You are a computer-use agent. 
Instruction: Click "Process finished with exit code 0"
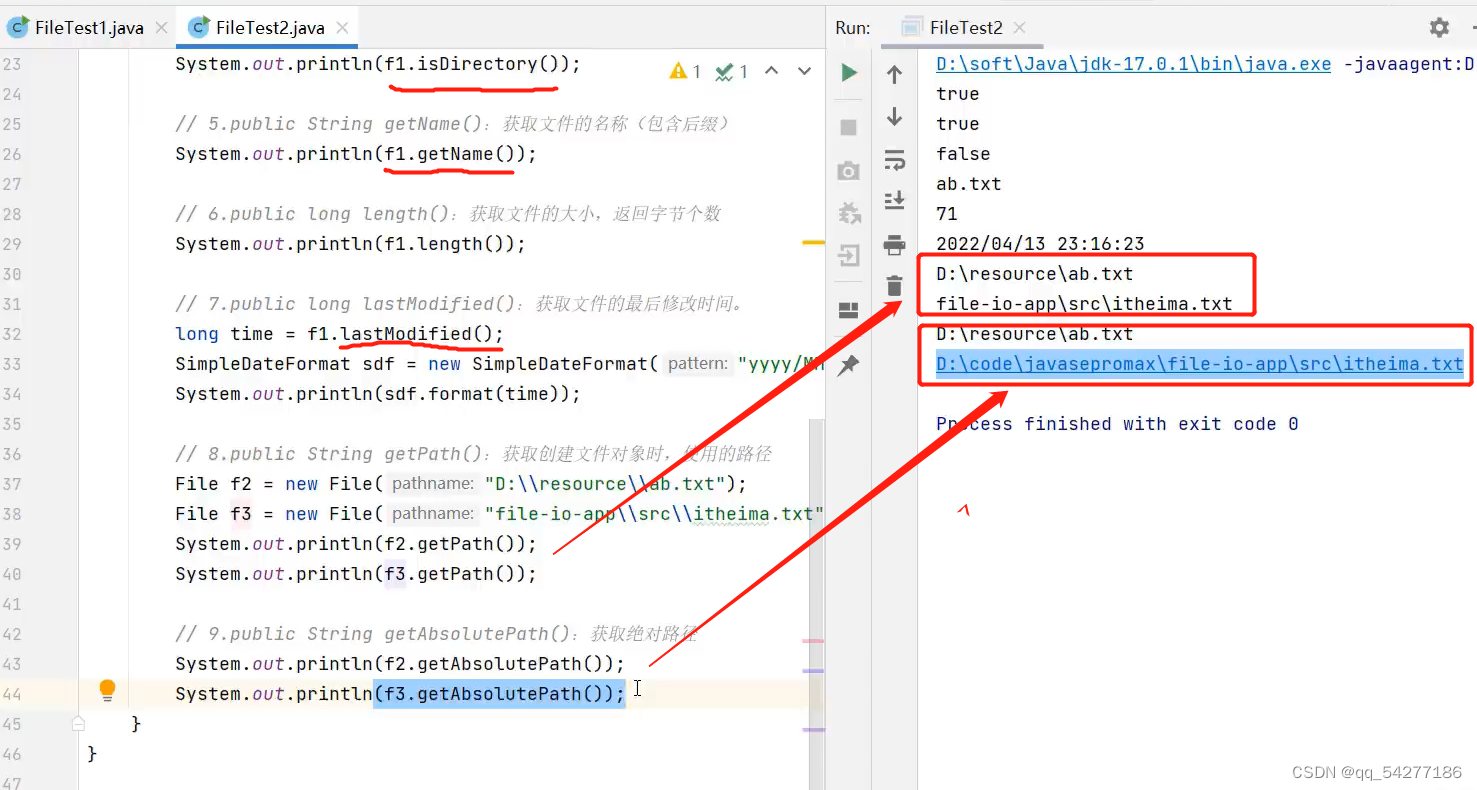(1117, 424)
